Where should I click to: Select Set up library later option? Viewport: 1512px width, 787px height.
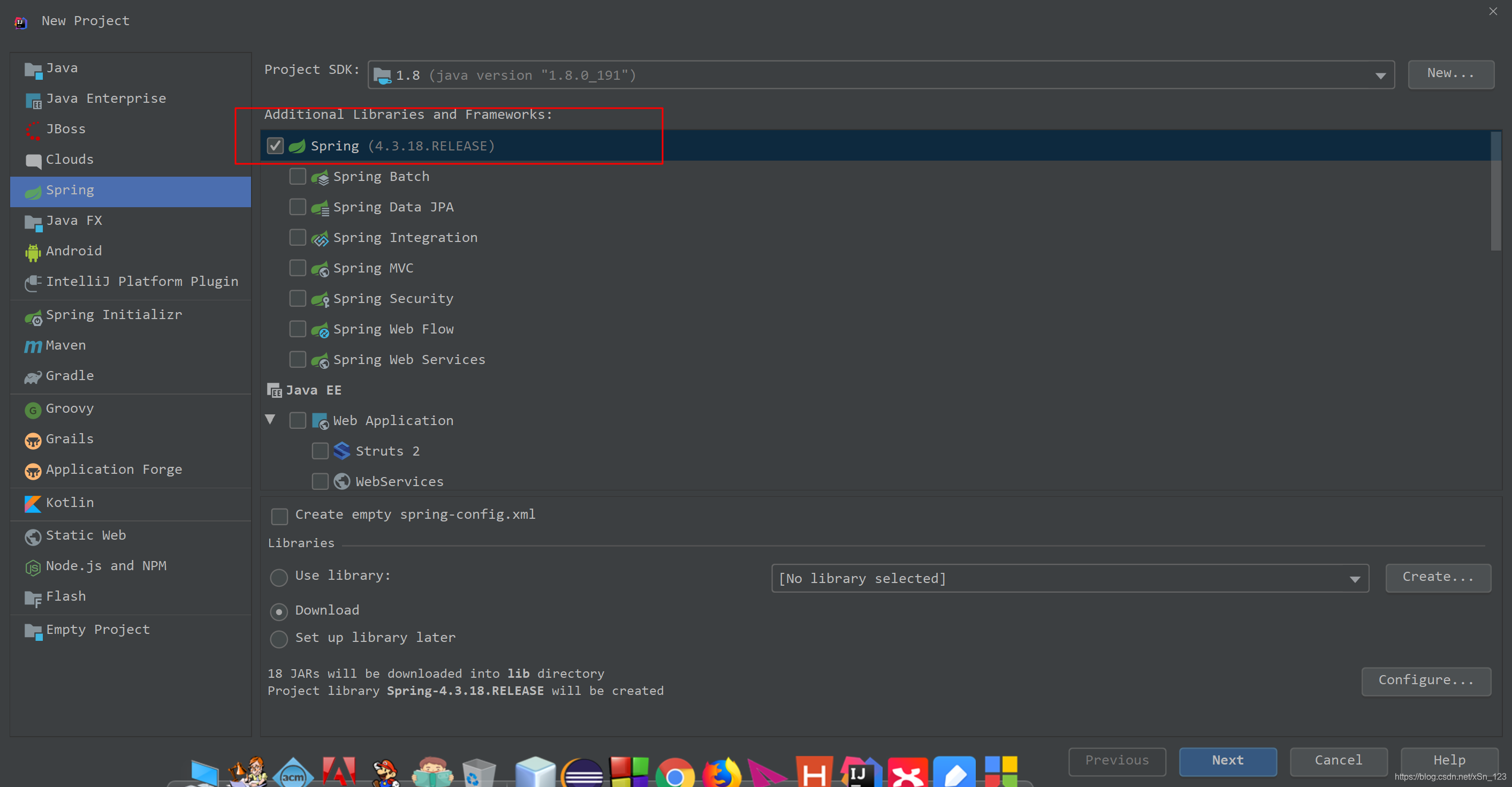click(x=279, y=639)
